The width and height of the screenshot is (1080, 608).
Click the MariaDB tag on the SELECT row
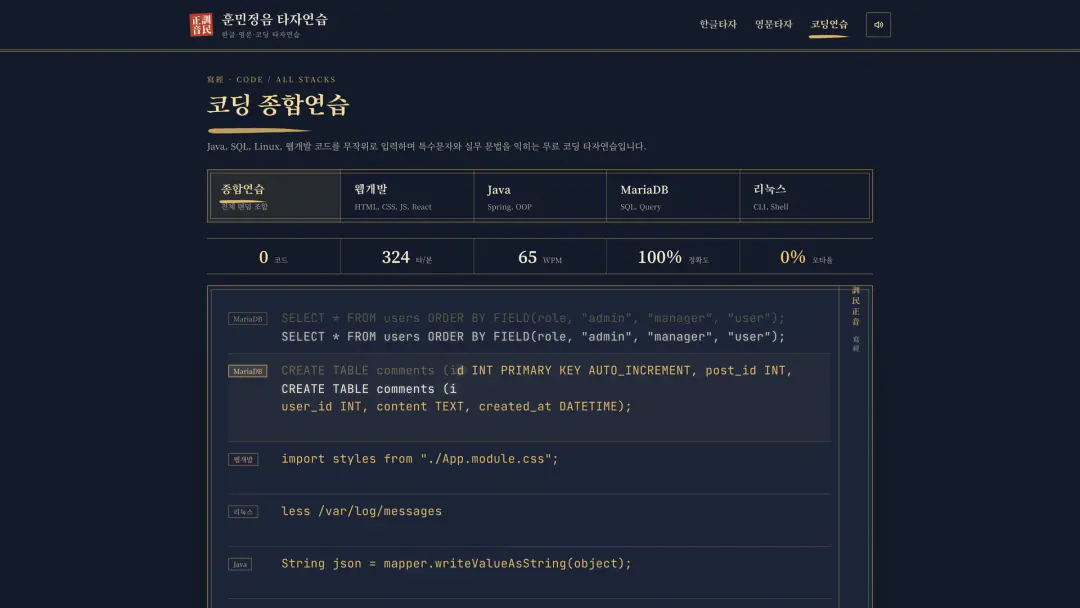pos(247,319)
